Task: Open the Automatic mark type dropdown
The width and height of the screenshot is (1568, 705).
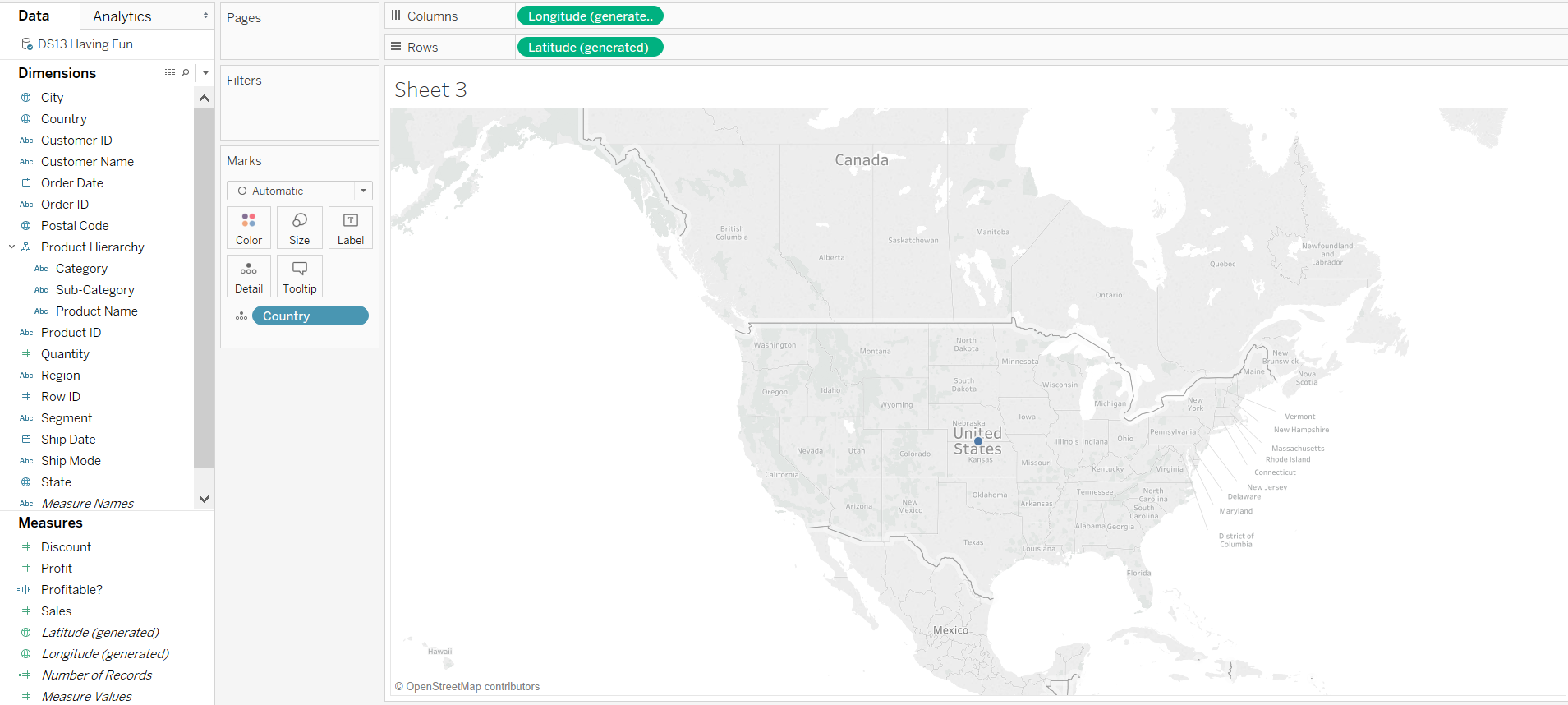Action: point(300,191)
